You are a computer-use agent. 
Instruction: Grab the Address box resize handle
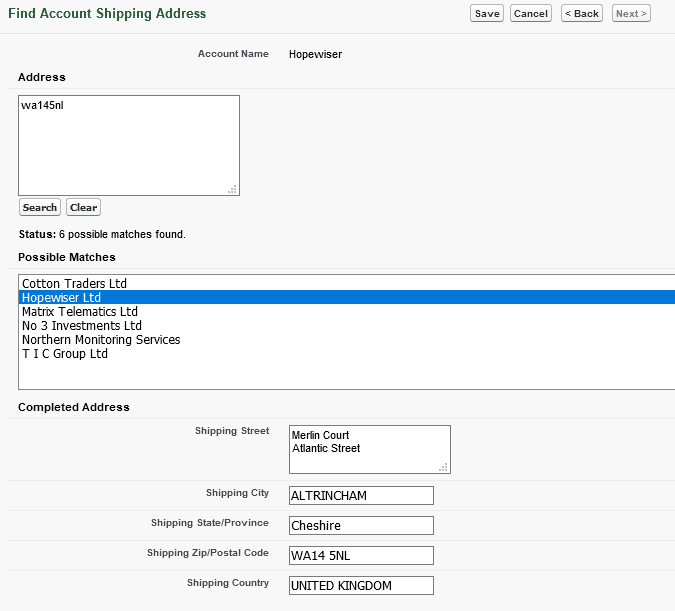tap(233, 189)
